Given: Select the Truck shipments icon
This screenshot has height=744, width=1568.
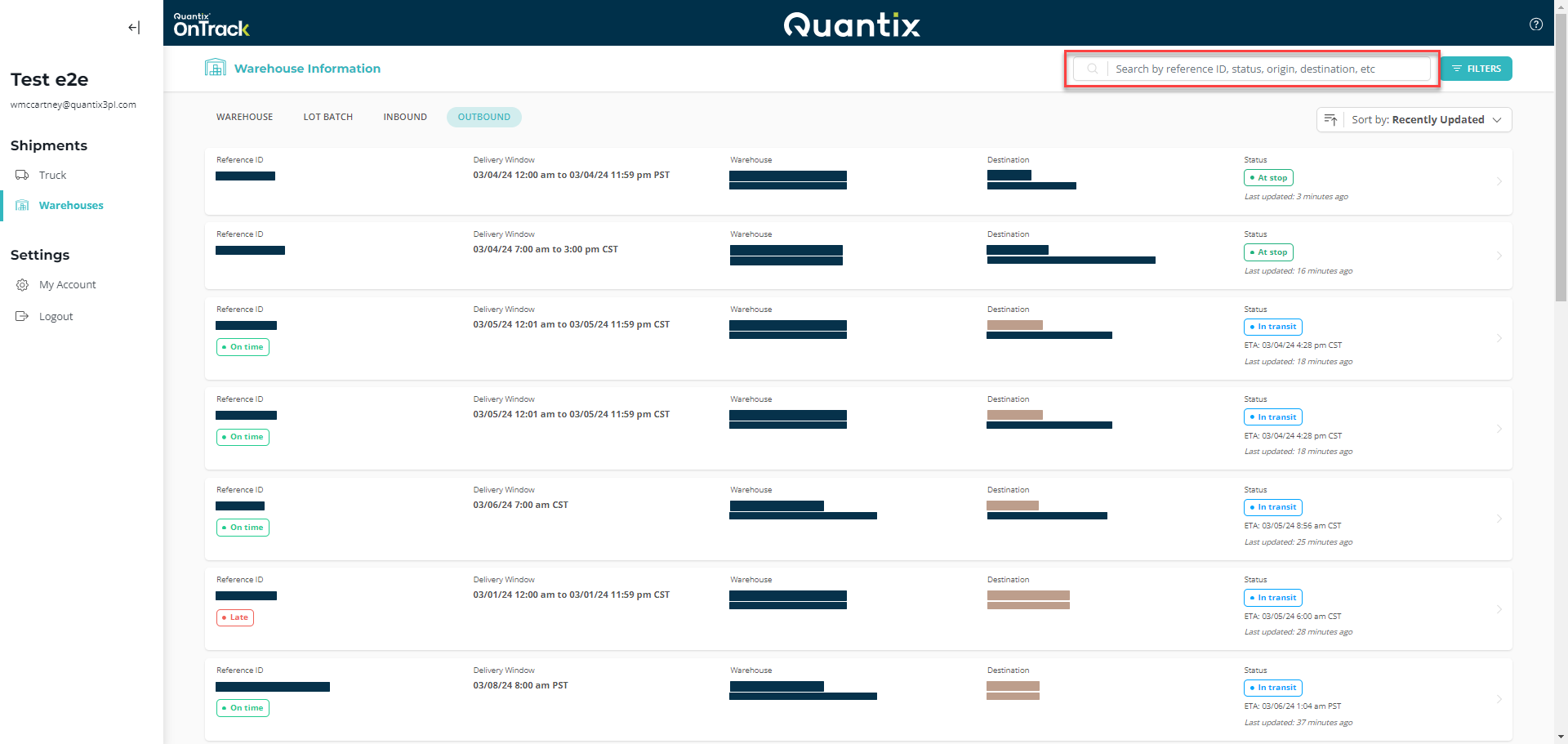Looking at the screenshot, I should click(22, 174).
